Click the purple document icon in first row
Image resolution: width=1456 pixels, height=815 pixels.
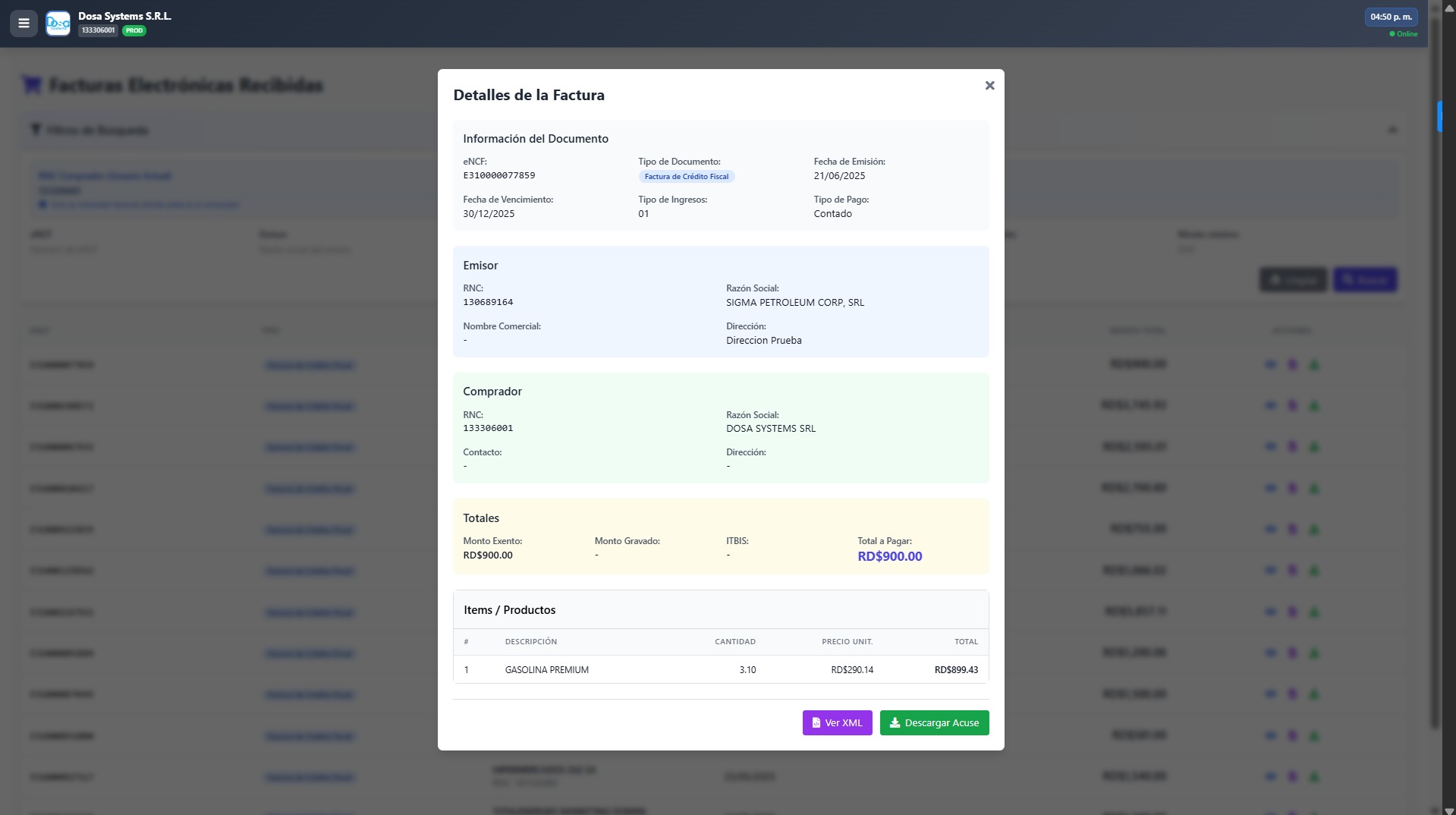click(1292, 365)
